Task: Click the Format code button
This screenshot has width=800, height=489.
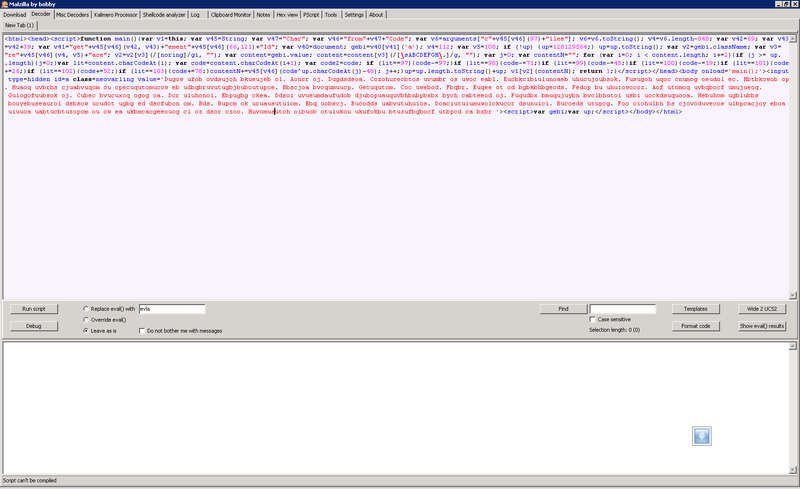Action: (x=695, y=326)
